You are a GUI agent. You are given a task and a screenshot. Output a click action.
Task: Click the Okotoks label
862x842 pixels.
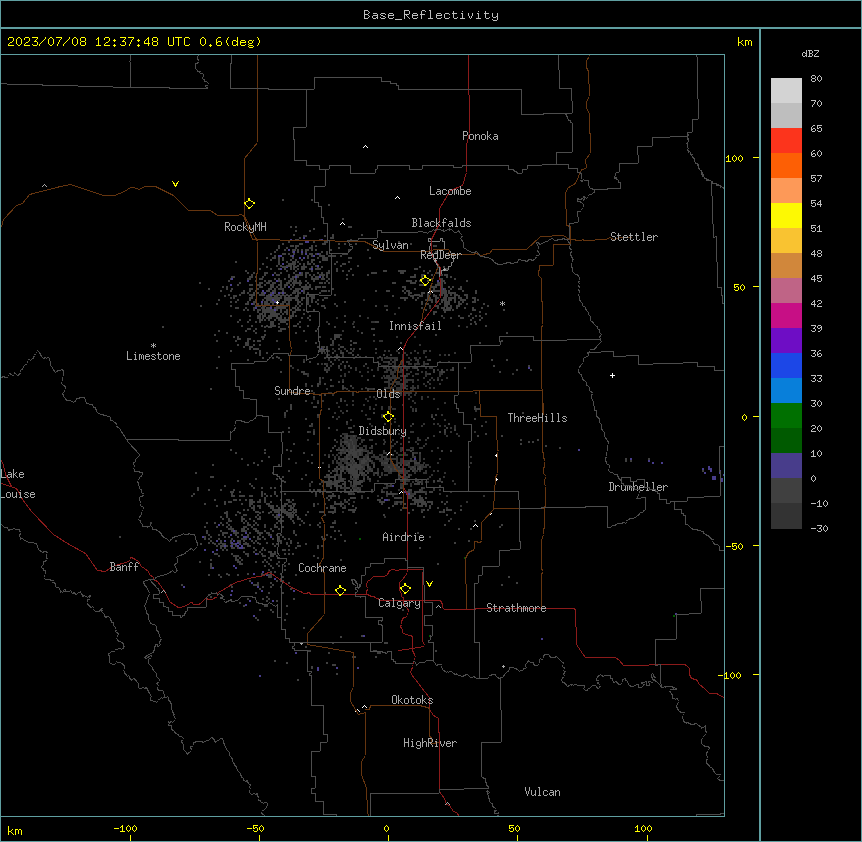412,700
